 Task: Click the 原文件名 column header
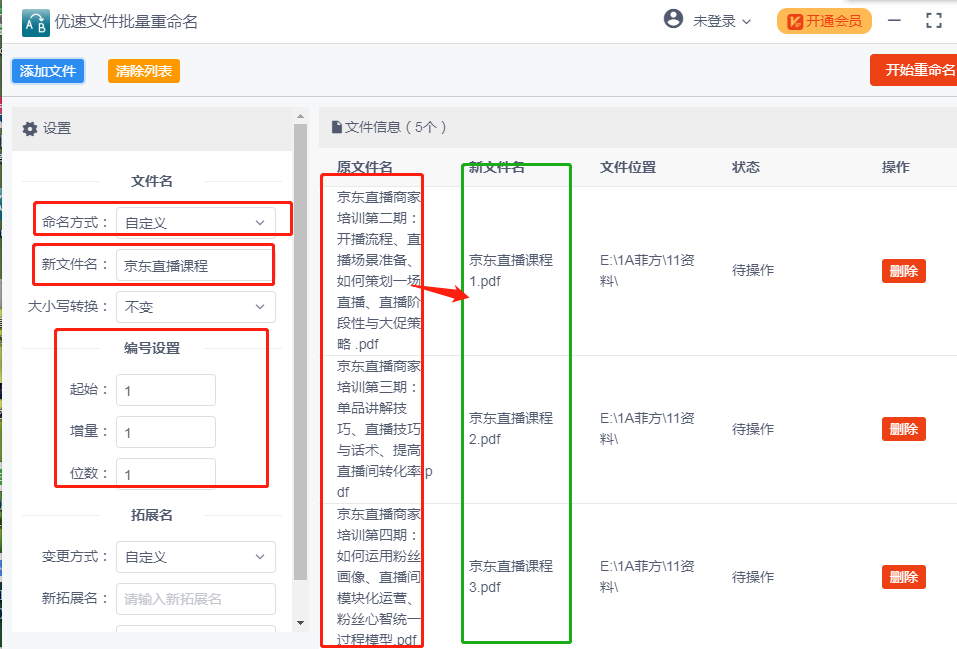[365, 167]
